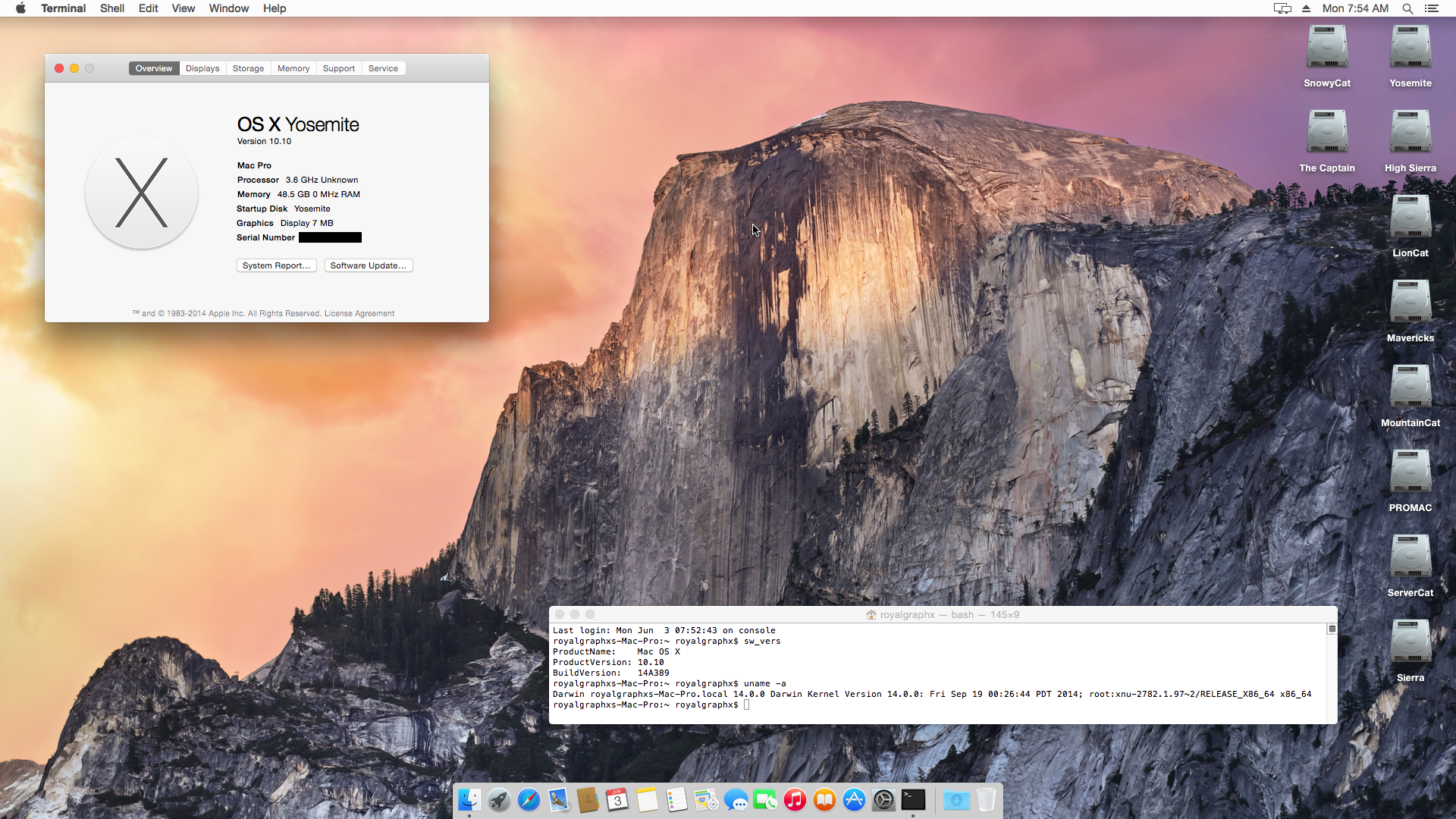
Task: Select The Captain drive icon
Action: 1327,132
